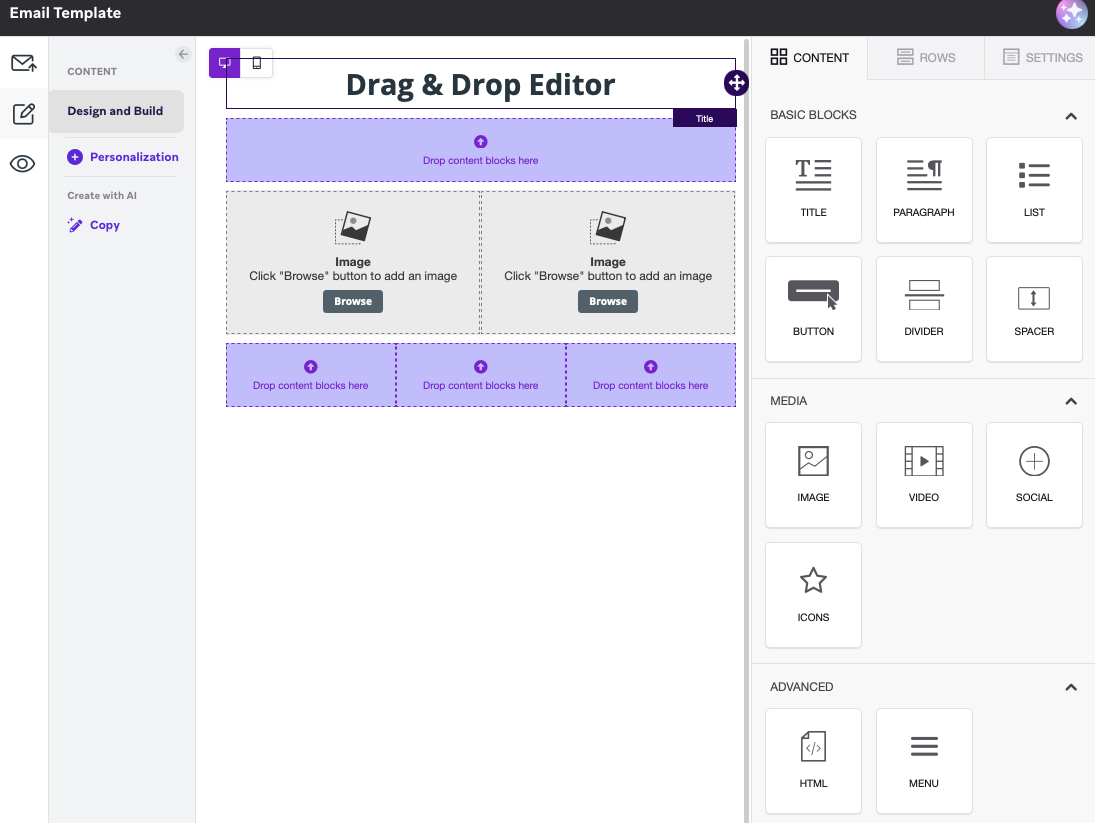Open the Content tab
The height and width of the screenshot is (823, 1095).
[x=809, y=57]
